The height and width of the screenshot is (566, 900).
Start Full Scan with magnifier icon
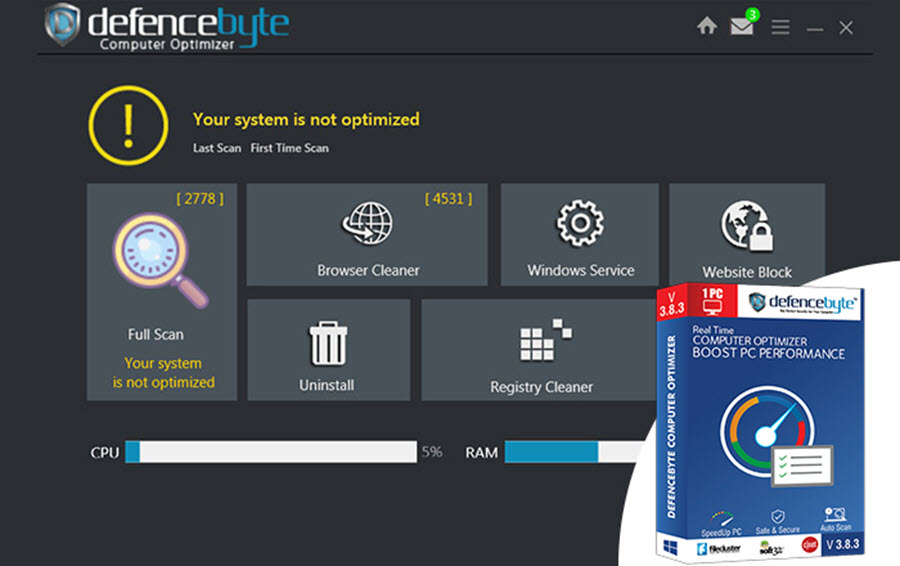(x=160, y=259)
